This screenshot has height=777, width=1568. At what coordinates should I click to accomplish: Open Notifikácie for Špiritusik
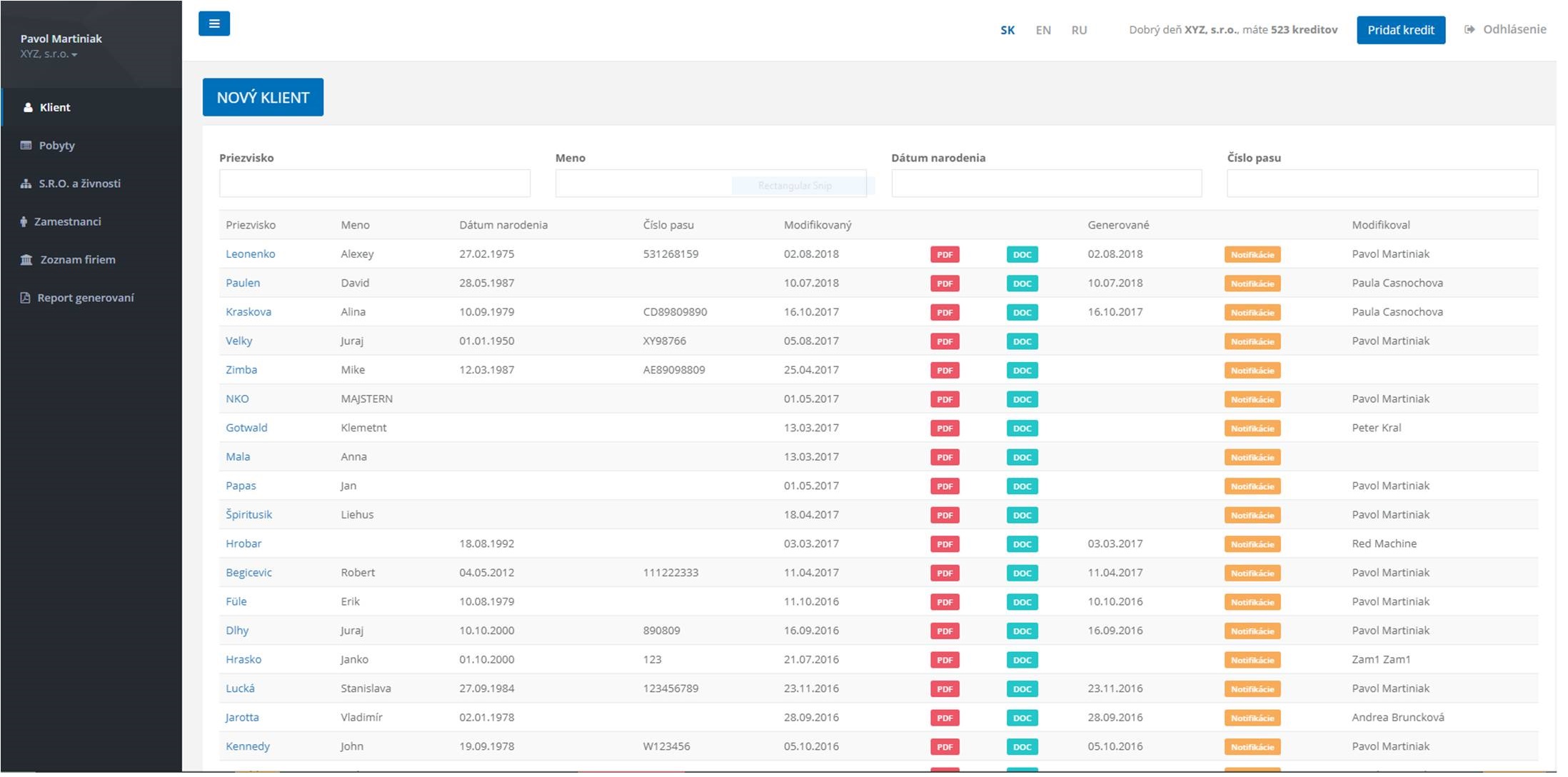click(x=1252, y=515)
